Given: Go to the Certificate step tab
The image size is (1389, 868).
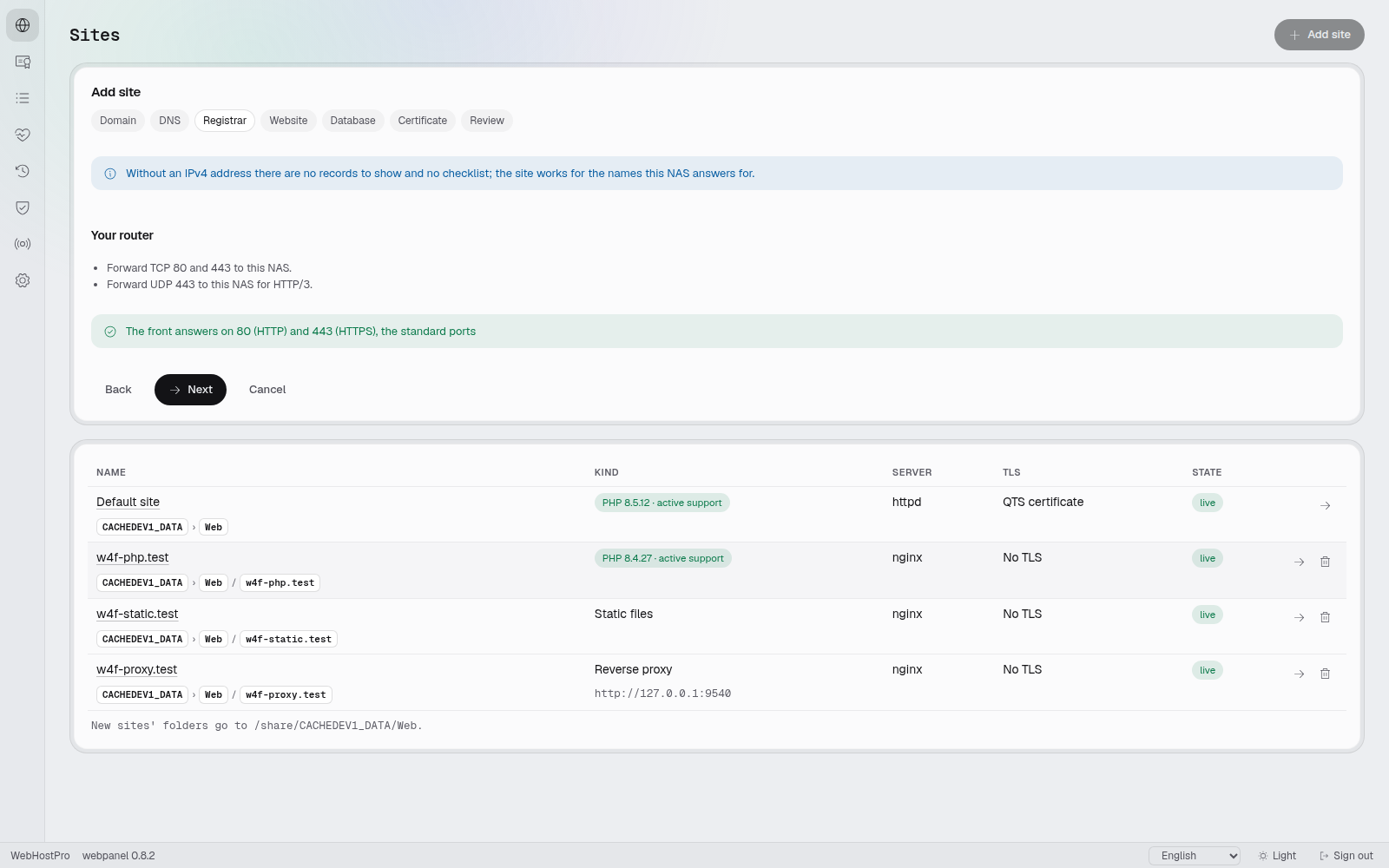Looking at the screenshot, I should (423, 121).
